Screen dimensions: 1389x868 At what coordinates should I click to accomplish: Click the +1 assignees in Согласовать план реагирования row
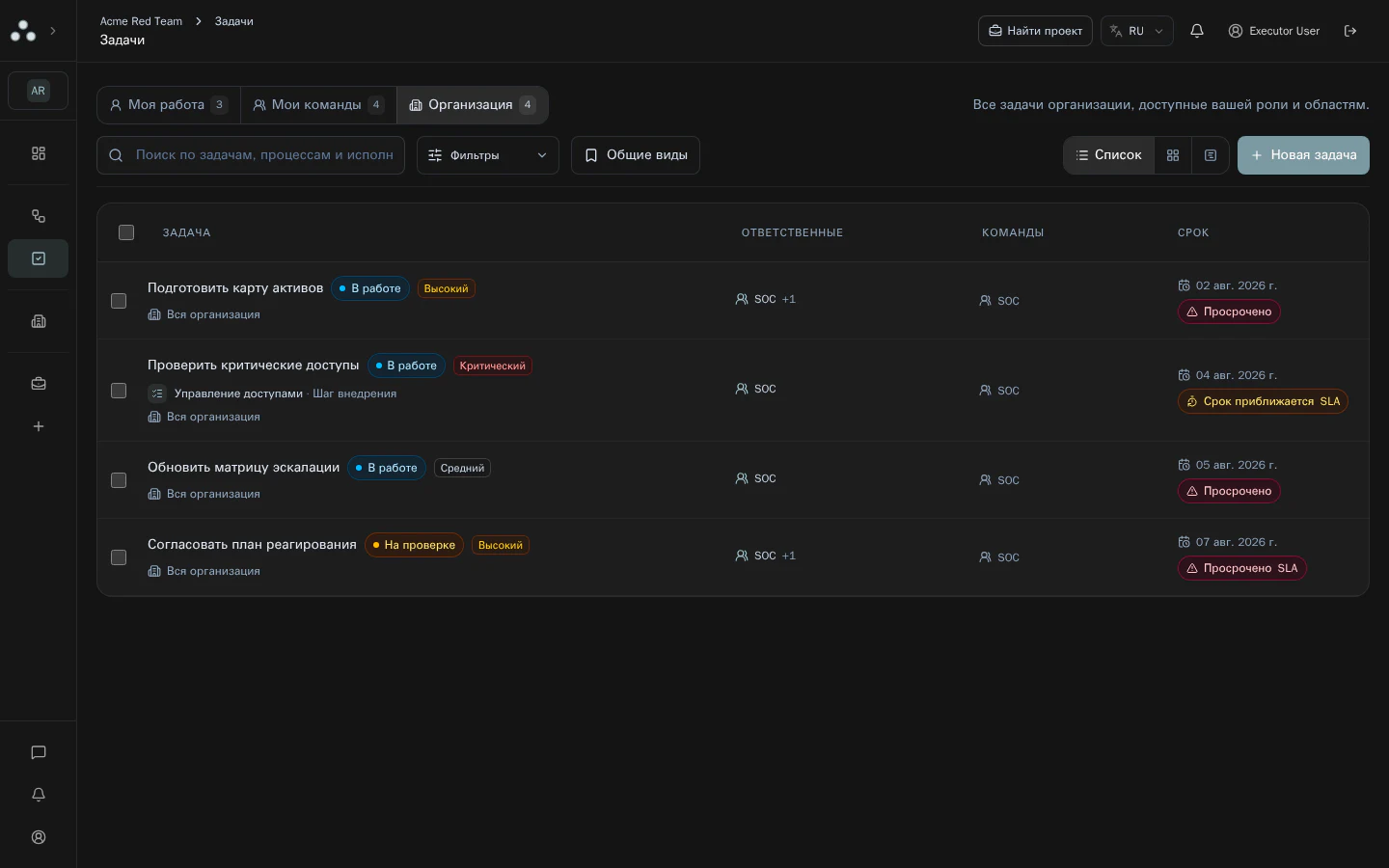[789, 556]
